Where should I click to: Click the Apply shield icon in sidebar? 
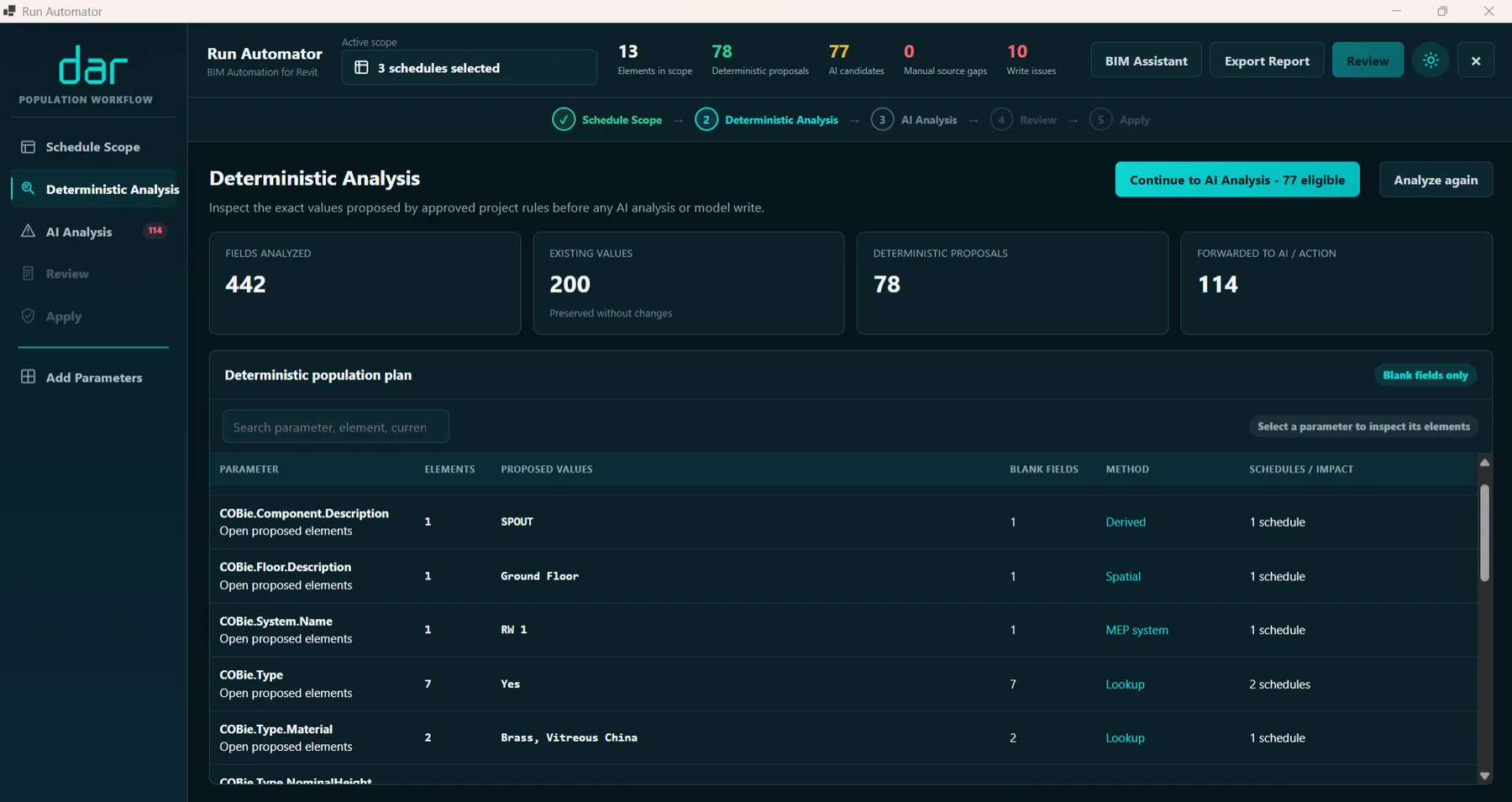coord(29,316)
